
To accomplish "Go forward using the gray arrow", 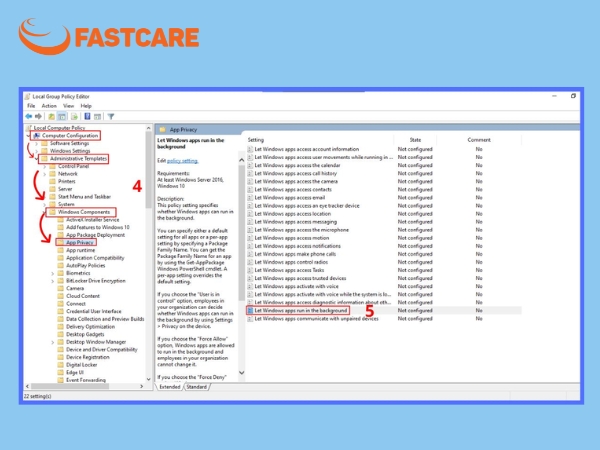I will coord(38,116).
